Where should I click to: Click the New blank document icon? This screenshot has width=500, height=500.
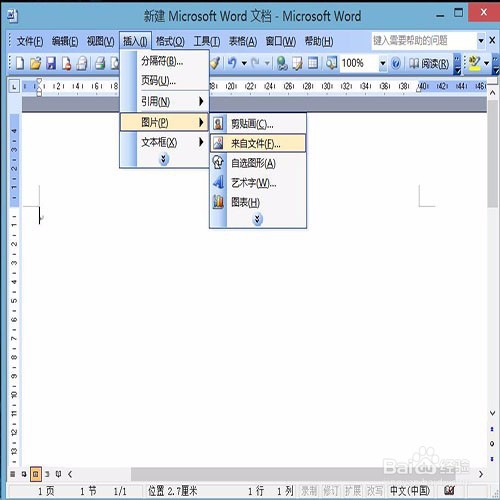click(20, 63)
